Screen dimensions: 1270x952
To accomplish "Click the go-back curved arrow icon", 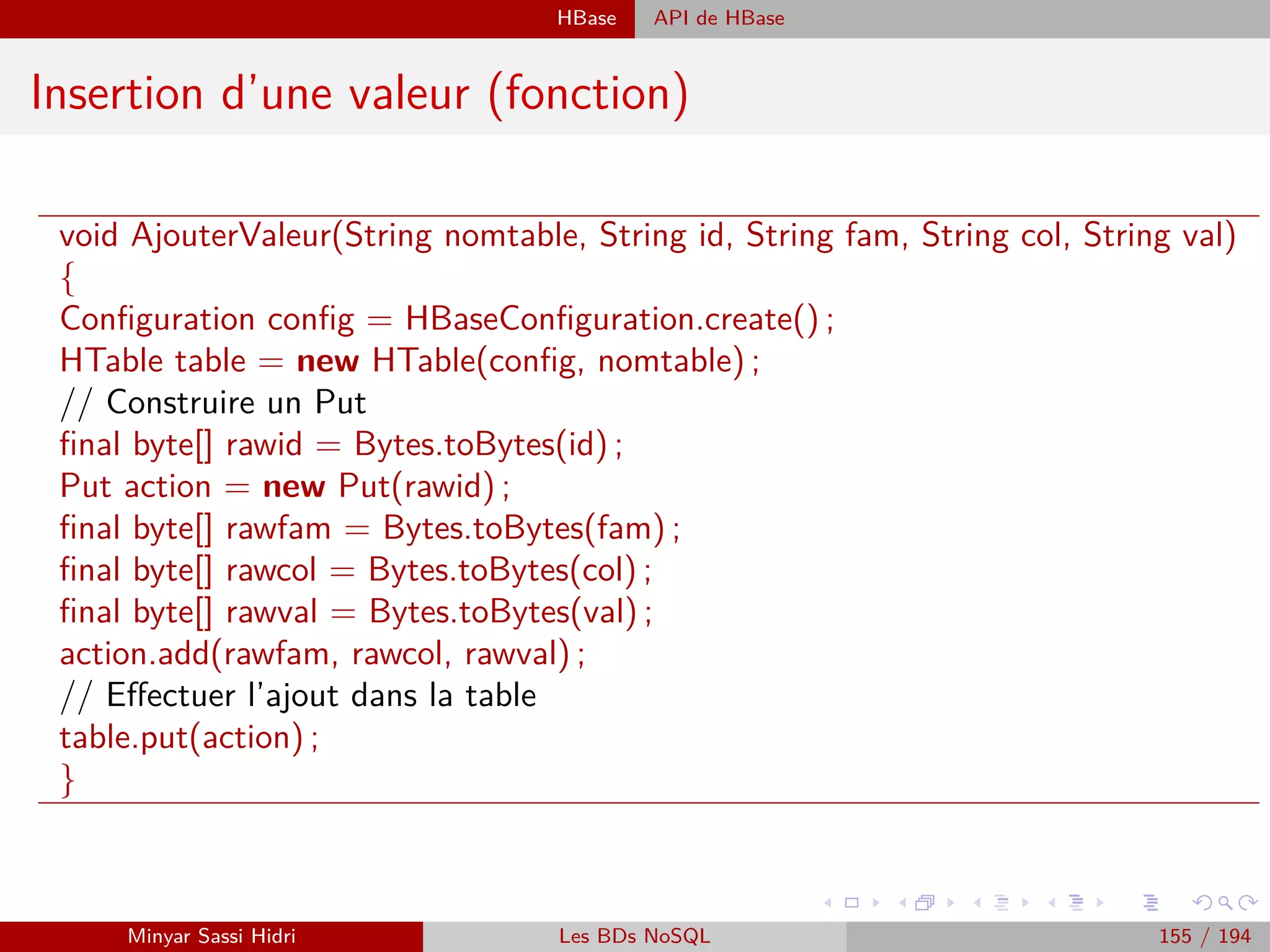I will click(1202, 902).
